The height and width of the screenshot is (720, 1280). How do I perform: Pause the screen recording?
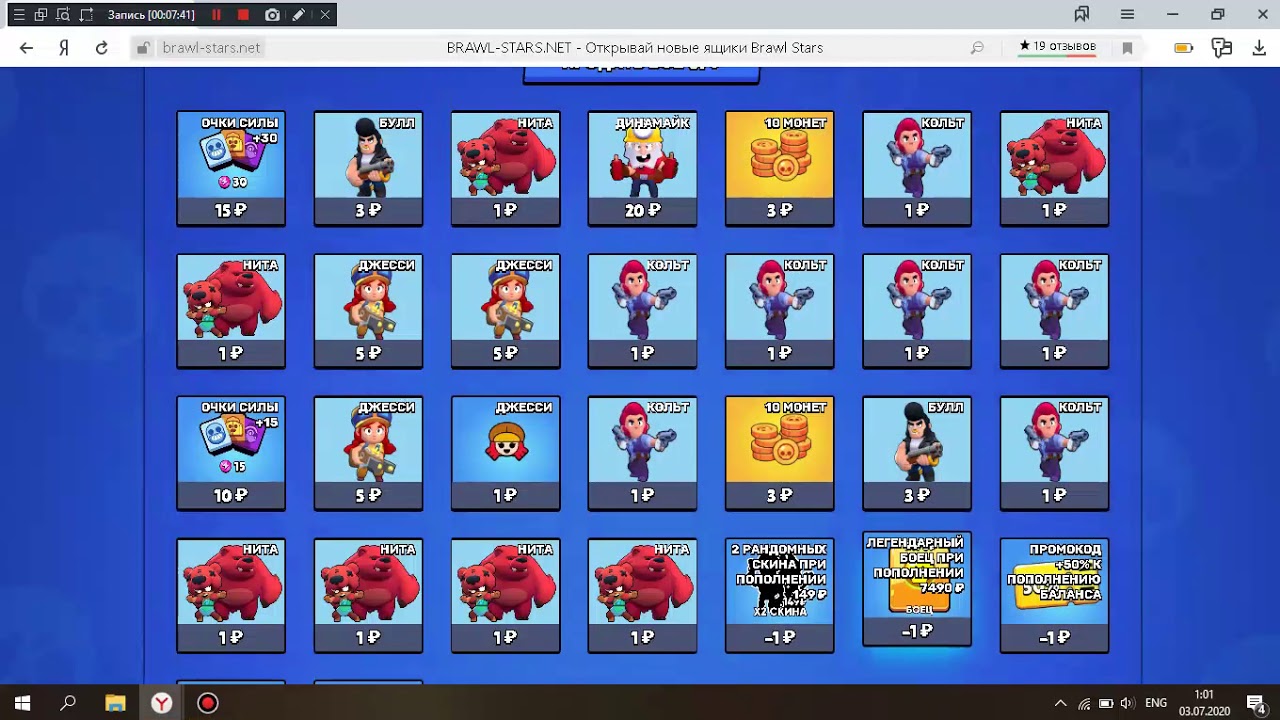[x=216, y=15]
